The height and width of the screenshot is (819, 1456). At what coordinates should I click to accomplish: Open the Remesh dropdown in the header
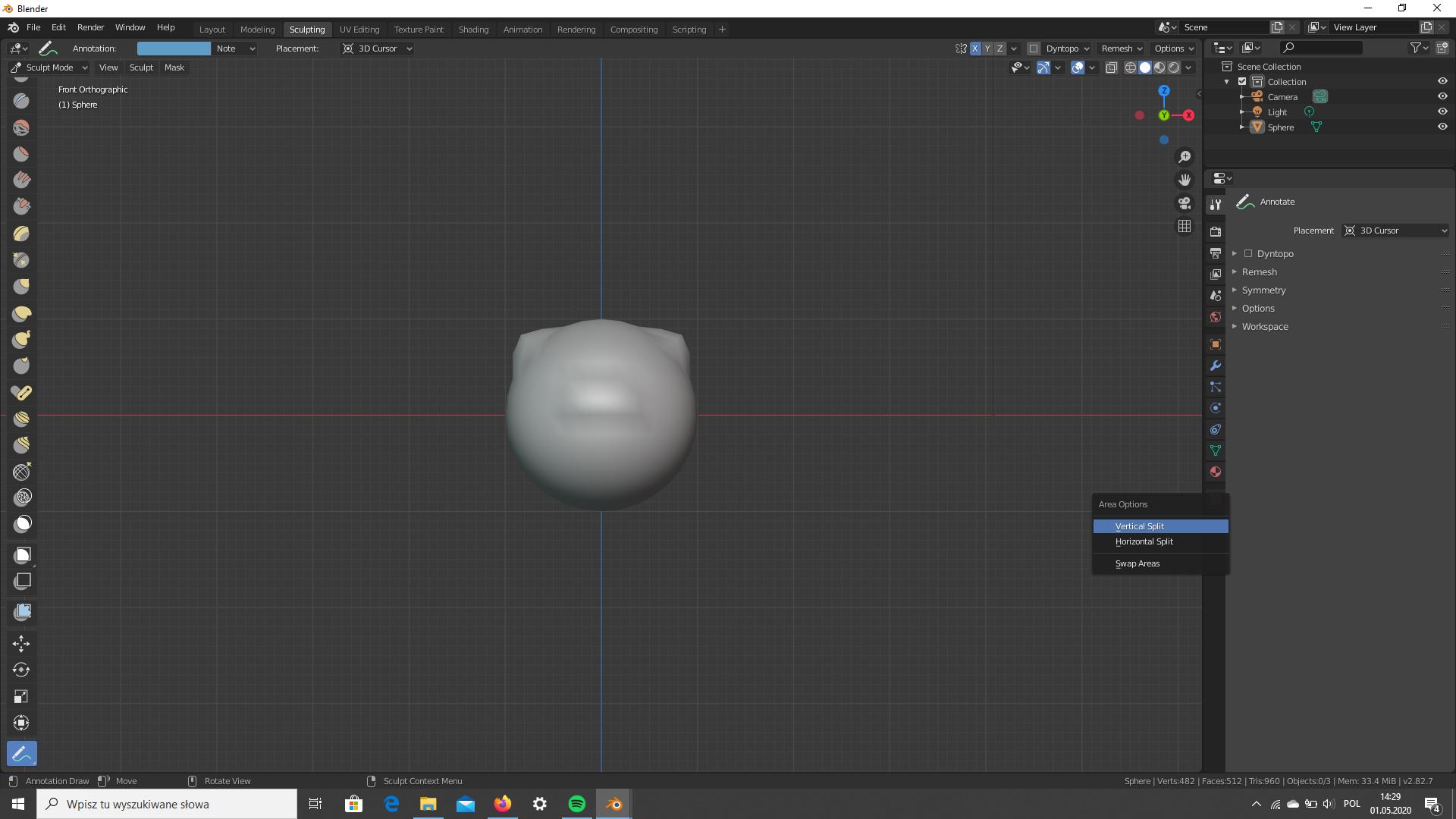(x=1121, y=48)
